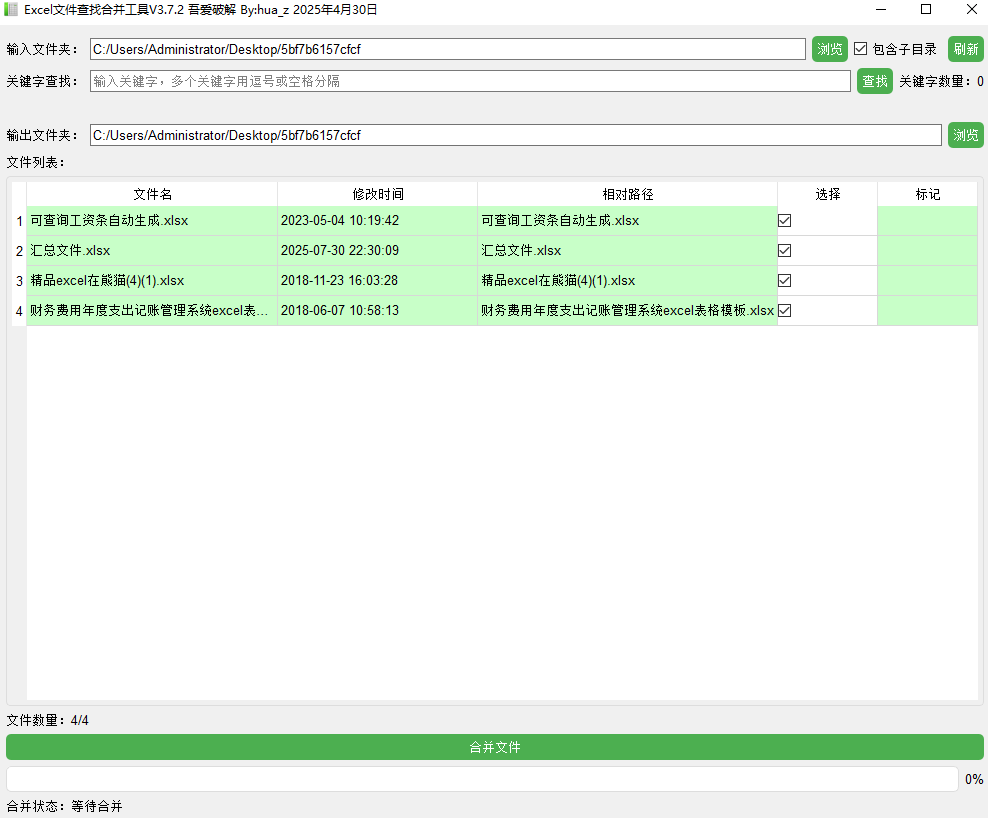Uncheck the checkbox for 汇总文件.xlsx
Screen dimensions: 988x818
(x=785, y=251)
